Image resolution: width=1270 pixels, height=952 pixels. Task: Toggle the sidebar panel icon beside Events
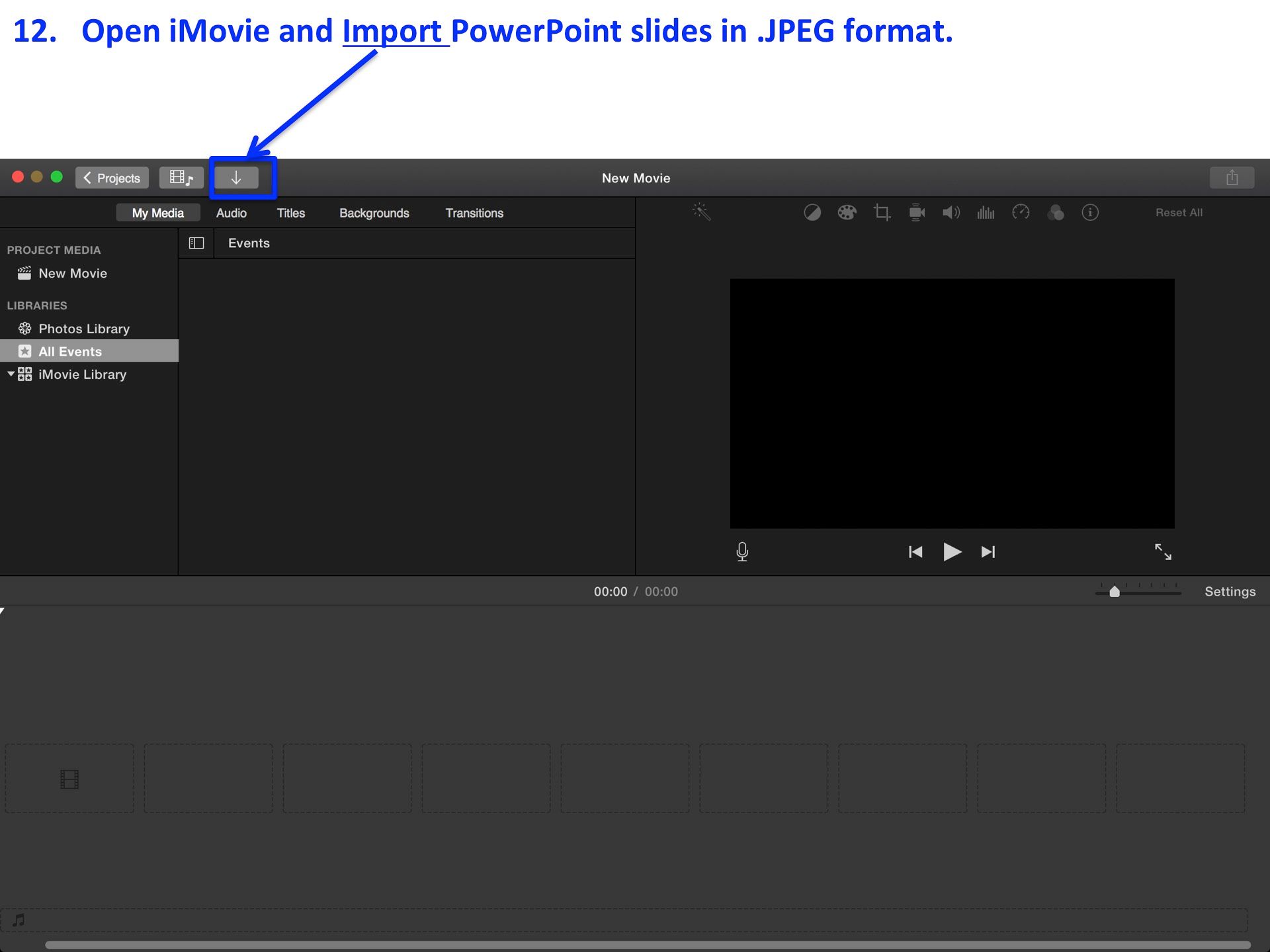point(196,243)
